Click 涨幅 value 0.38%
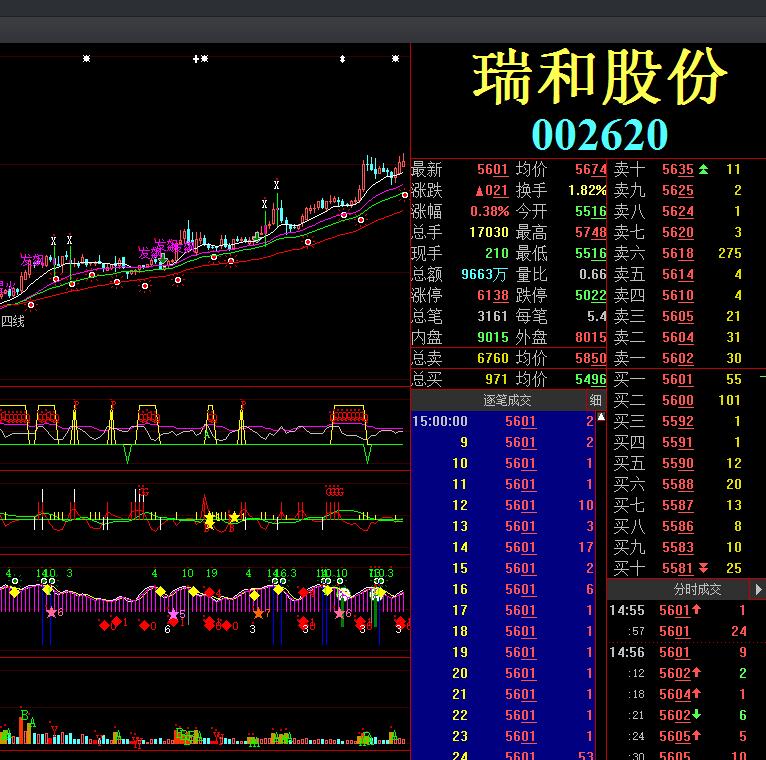Viewport: 766px width, 760px height. click(x=489, y=211)
